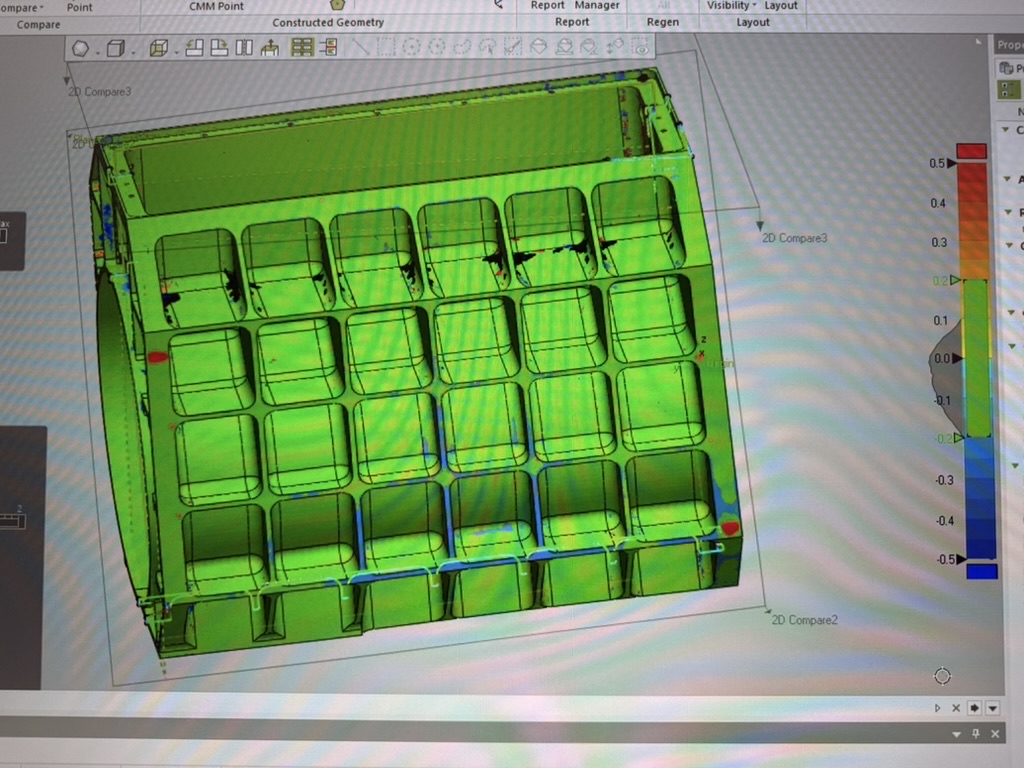
Task: Toggle the auto-hide pin on the lower panel
Action: click(x=976, y=733)
